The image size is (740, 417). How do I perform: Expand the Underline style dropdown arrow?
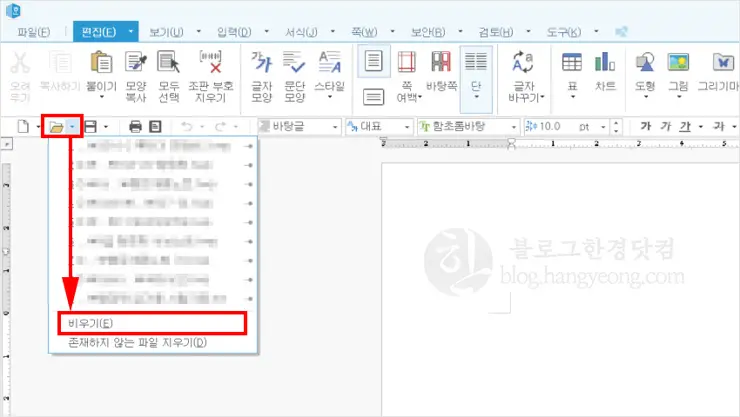click(x=700, y=127)
